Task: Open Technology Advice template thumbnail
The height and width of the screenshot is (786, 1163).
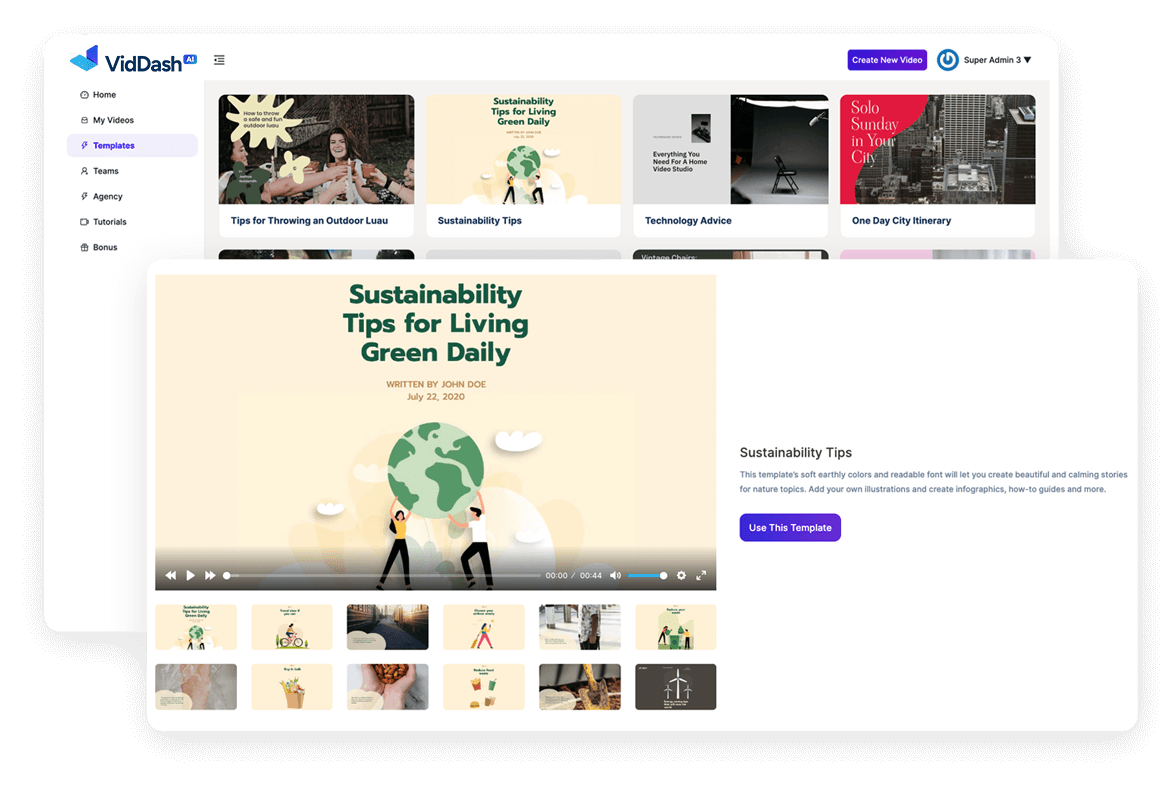Action: coord(730,149)
